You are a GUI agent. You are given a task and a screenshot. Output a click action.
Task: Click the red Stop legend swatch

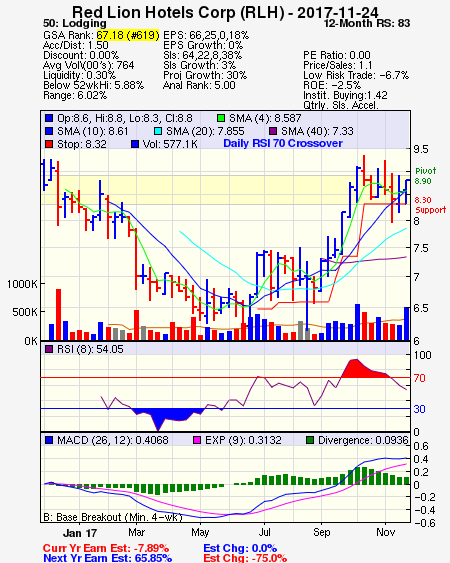tap(49, 144)
